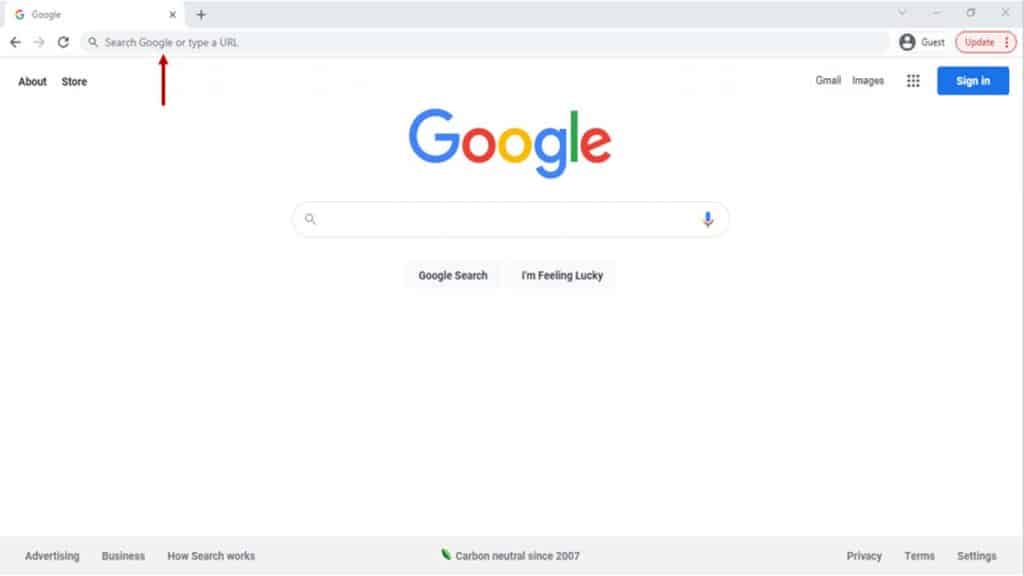The width and height of the screenshot is (1024, 576).
Task: Go back using the back arrow
Action: (x=15, y=42)
